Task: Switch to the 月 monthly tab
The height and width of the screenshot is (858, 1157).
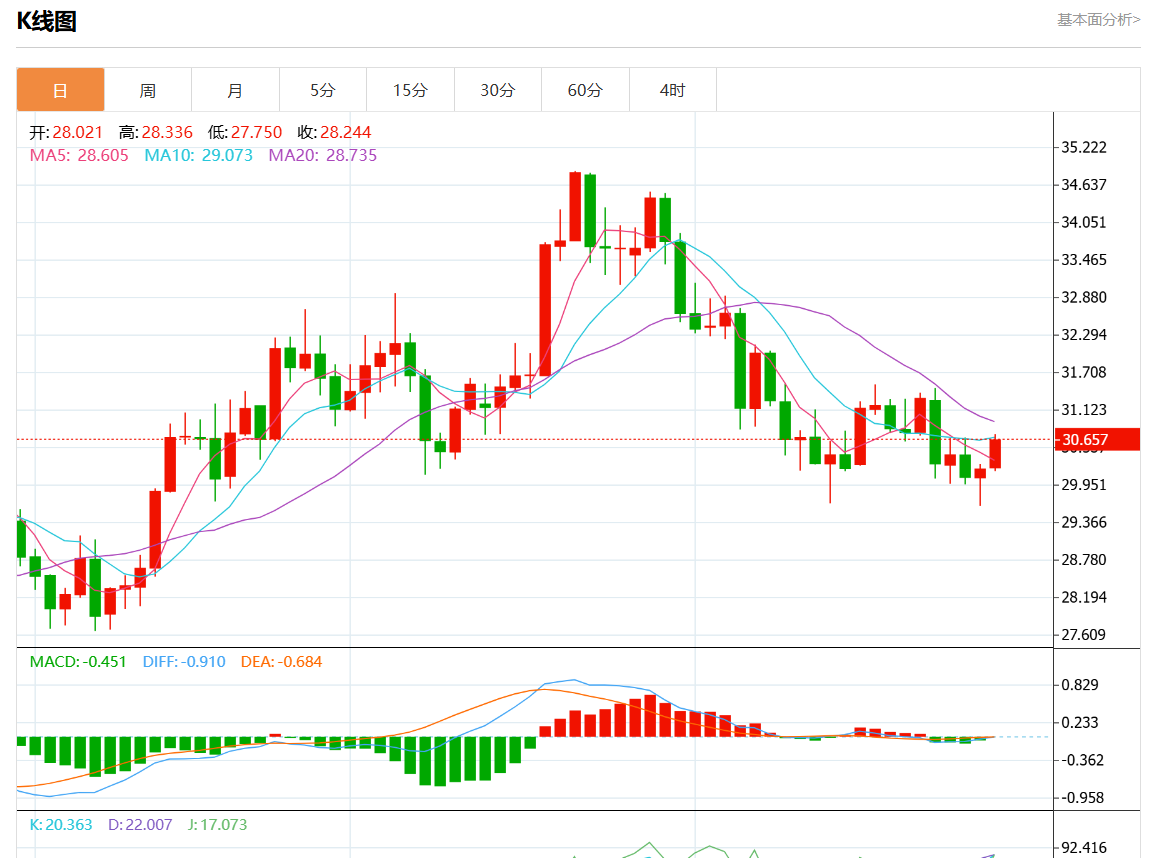Action: [x=235, y=90]
